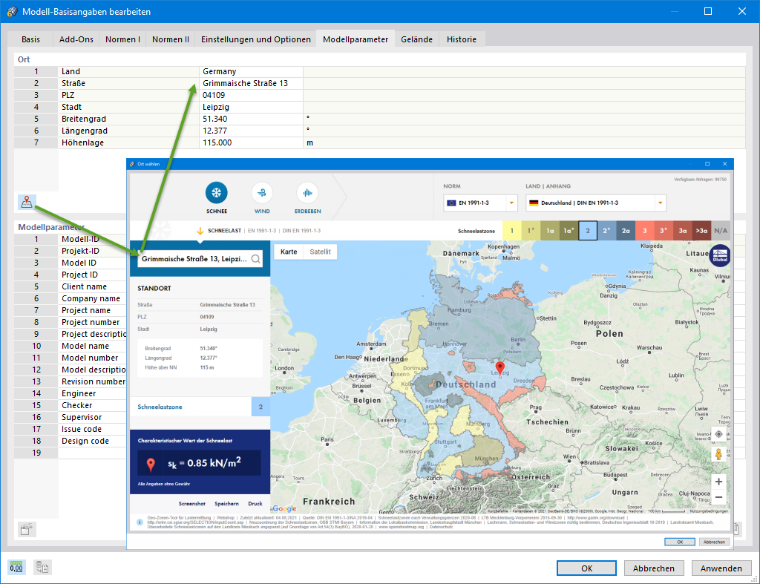Open Einstellungen und Optionen tab

[256, 39]
